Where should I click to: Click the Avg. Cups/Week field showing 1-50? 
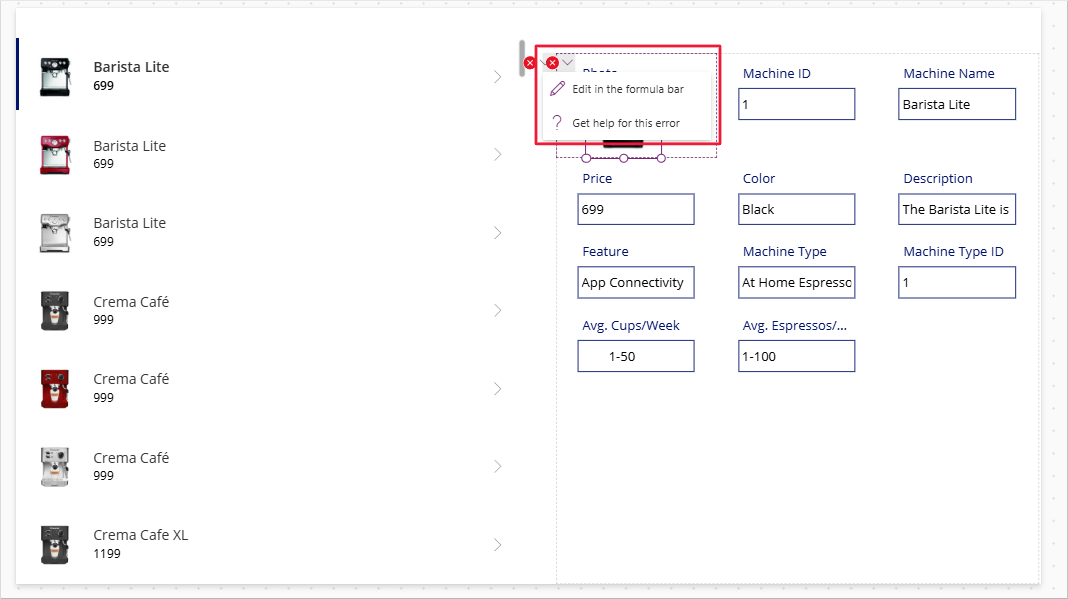pos(635,356)
